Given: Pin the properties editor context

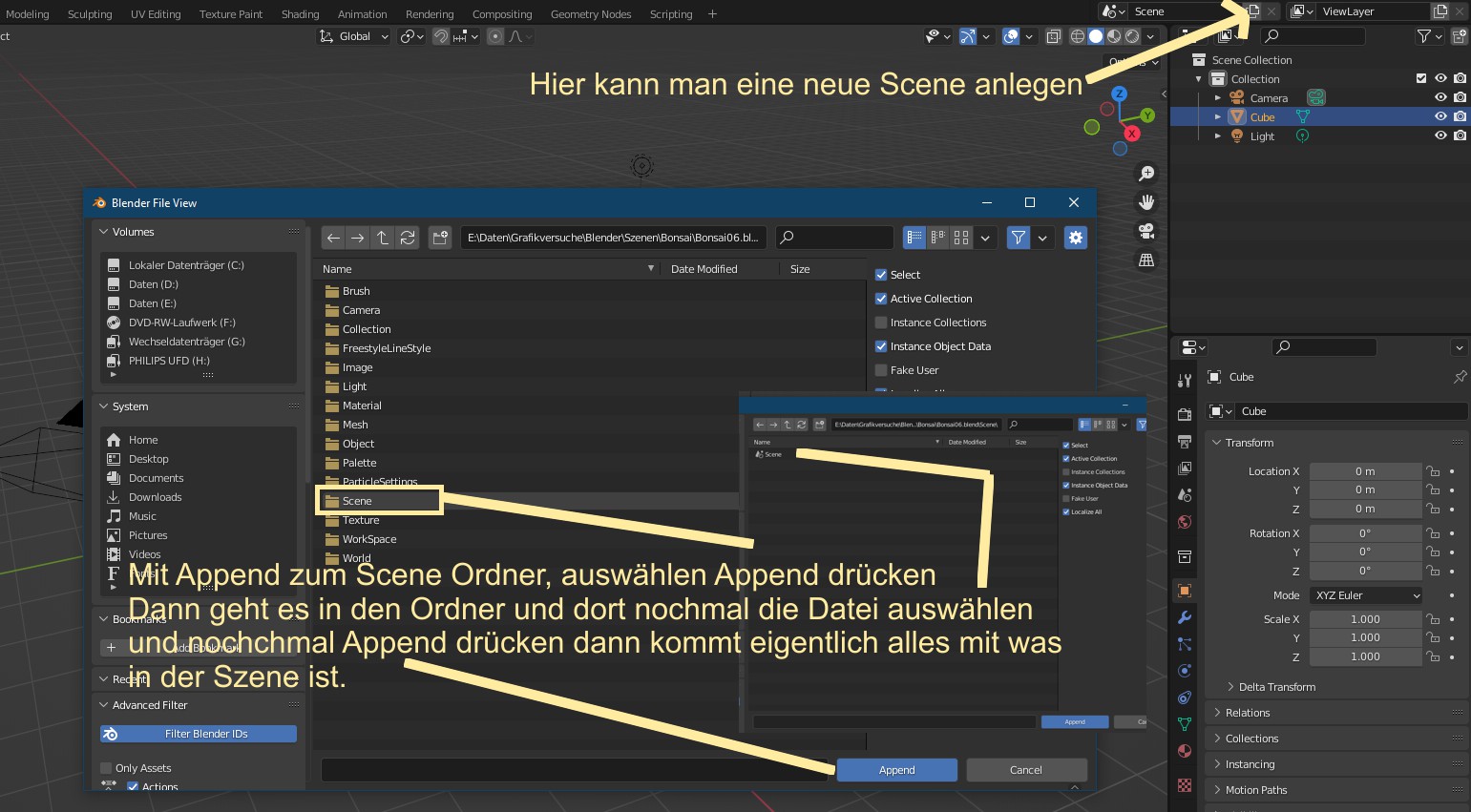Looking at the screenshot, I should pos(1460,377).
